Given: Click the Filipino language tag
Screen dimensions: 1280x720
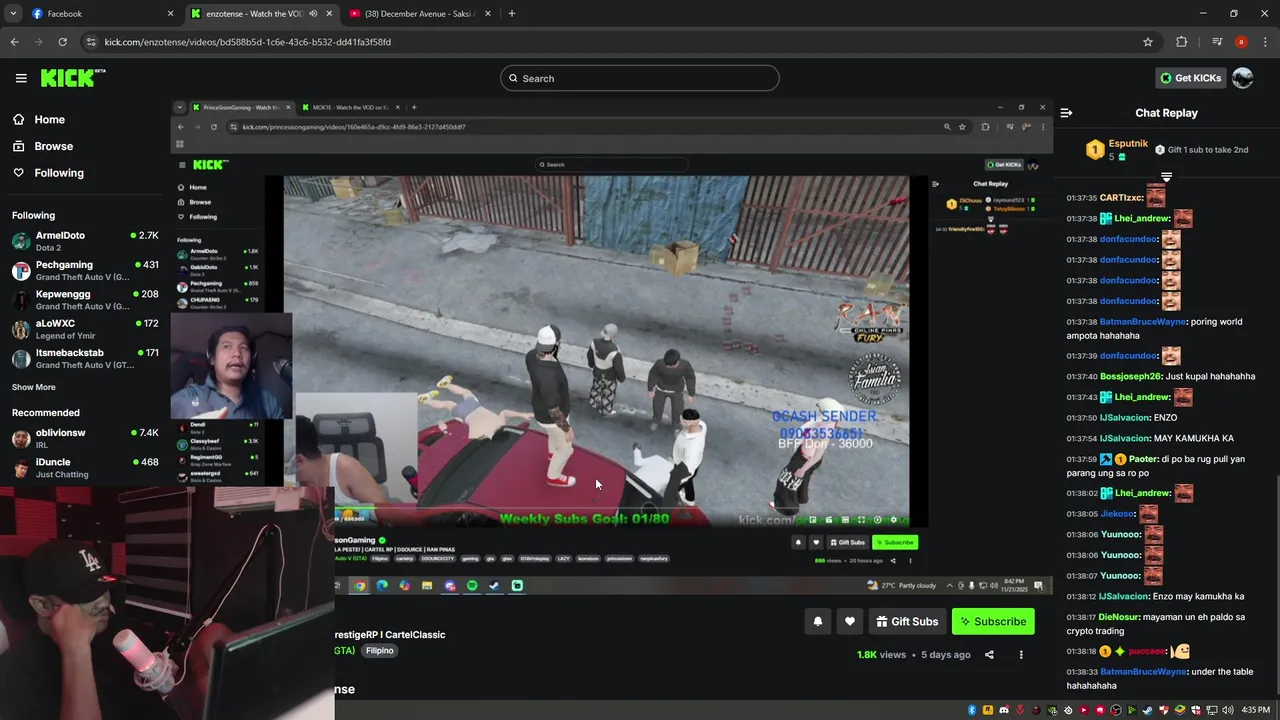Looking at the screenshot, I should tap(380, 650).
